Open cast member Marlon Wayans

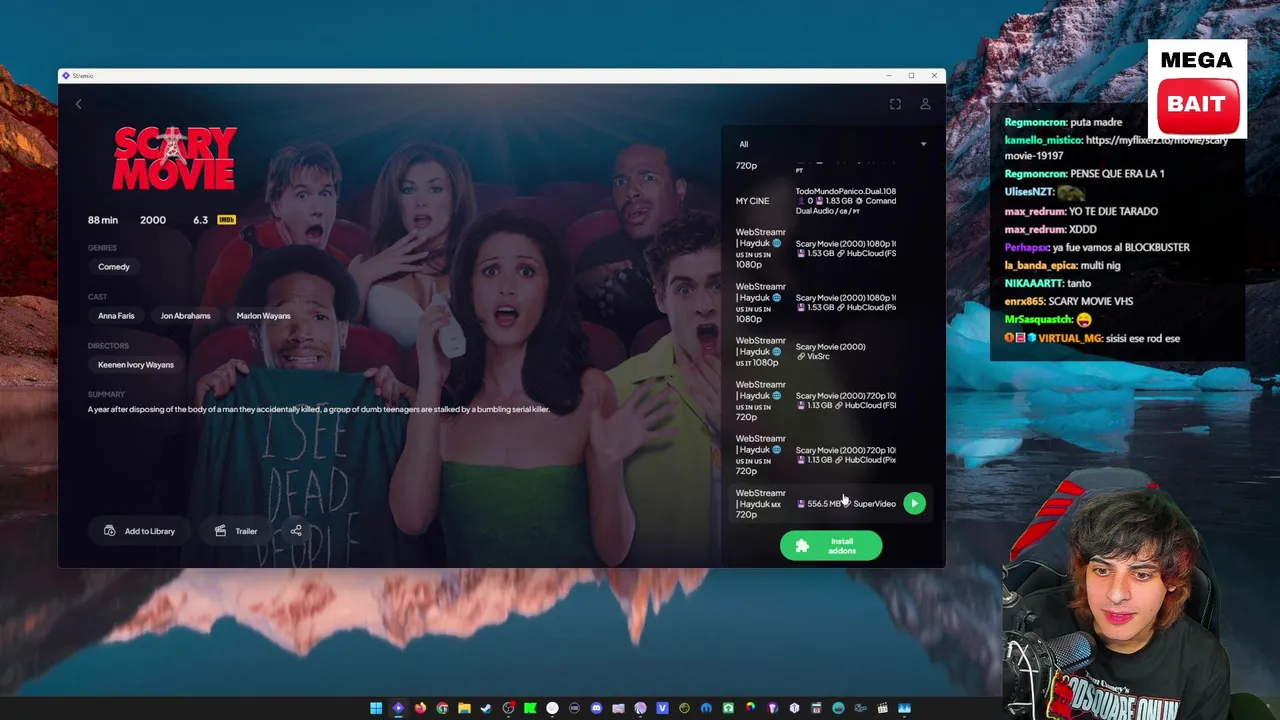click(x=263, y=316)
